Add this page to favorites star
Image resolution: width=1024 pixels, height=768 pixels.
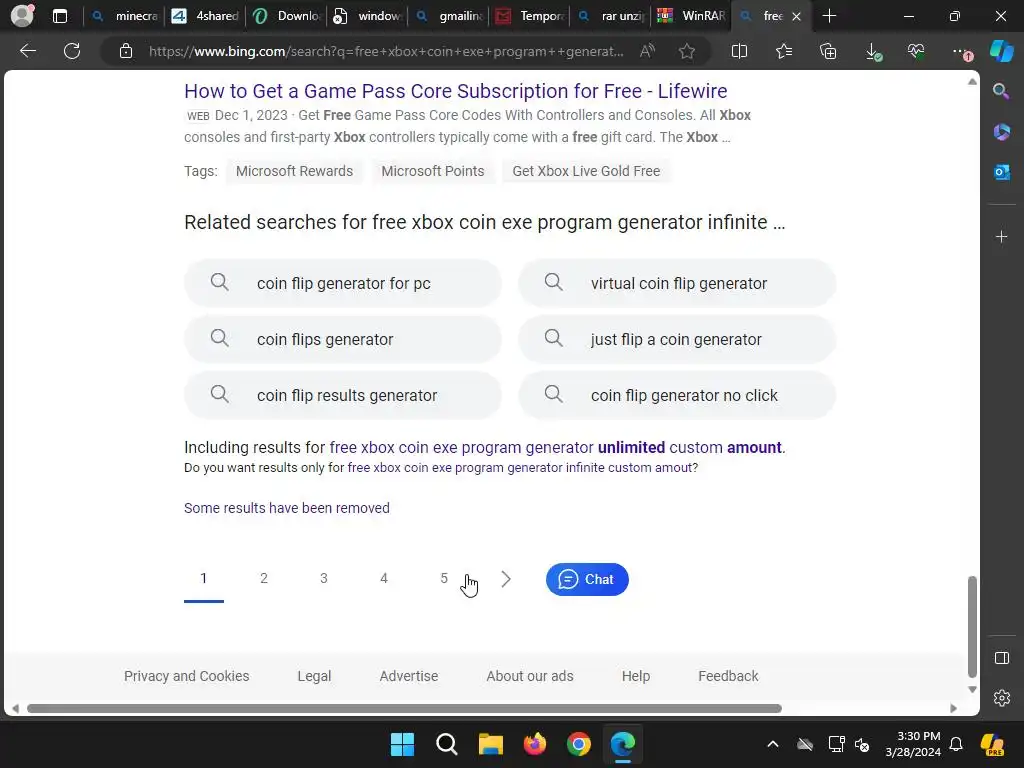click(686, 51)
